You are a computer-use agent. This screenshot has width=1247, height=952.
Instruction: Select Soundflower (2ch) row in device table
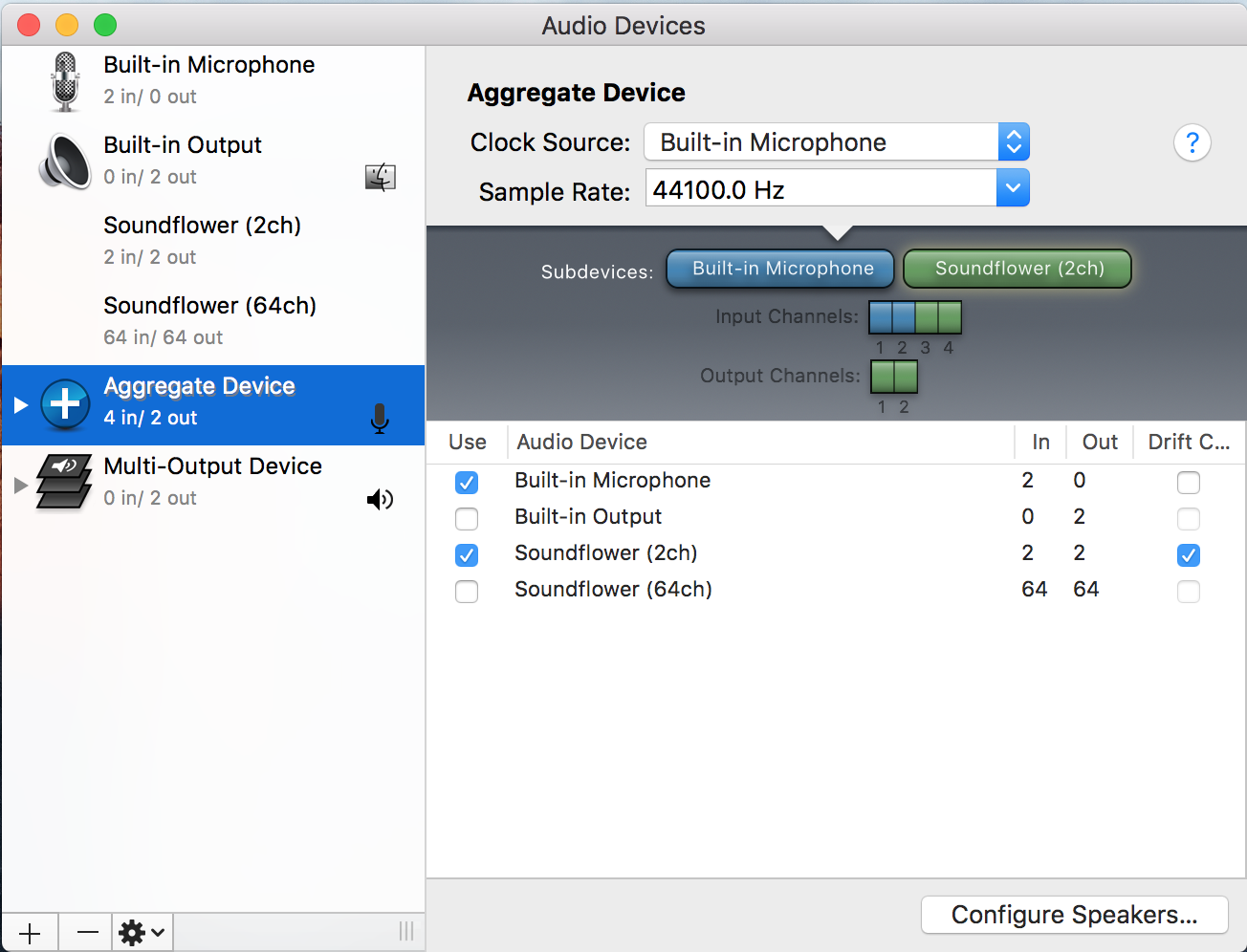(836, 553)
